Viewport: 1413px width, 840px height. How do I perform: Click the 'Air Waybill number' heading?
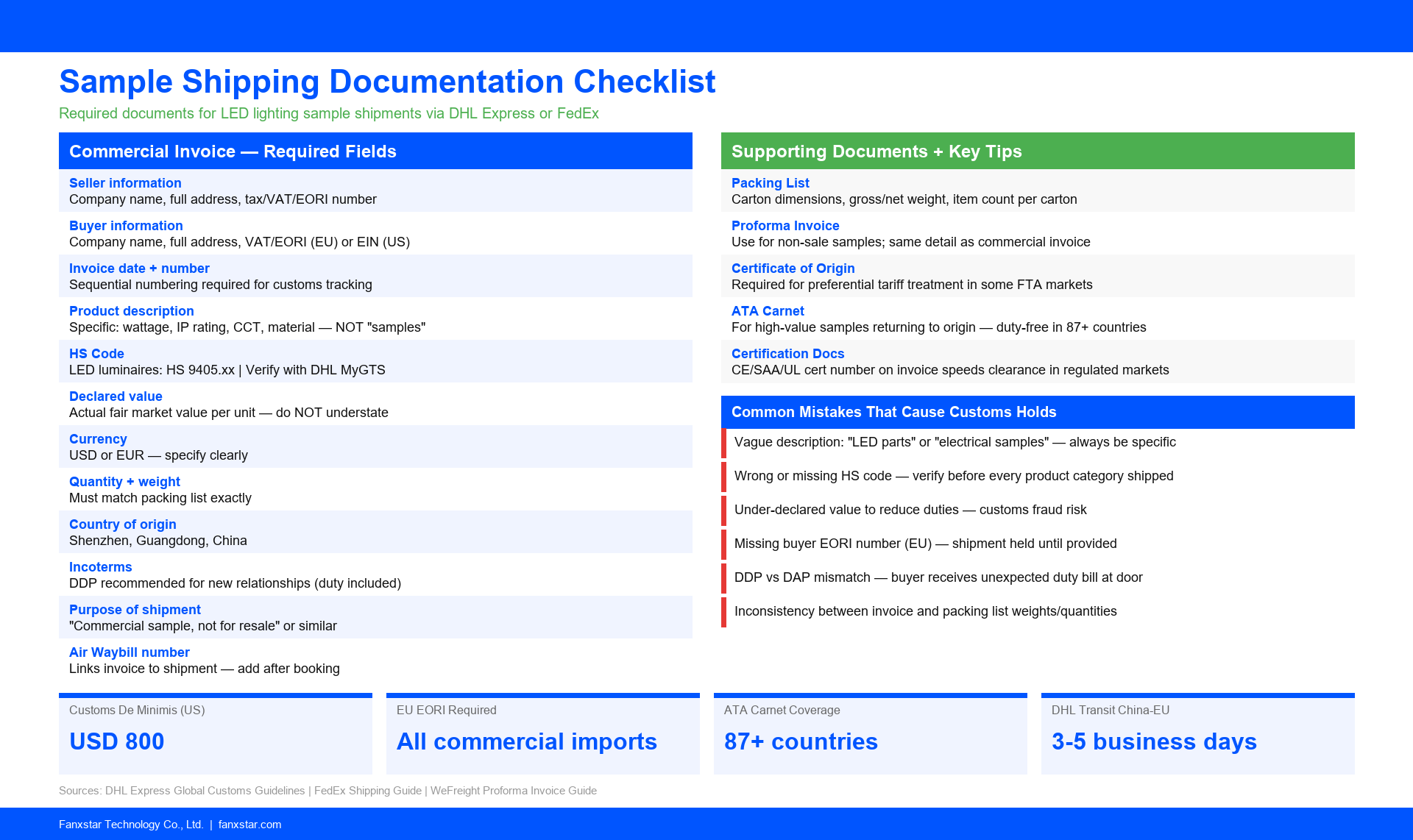[x=130, y=652]
